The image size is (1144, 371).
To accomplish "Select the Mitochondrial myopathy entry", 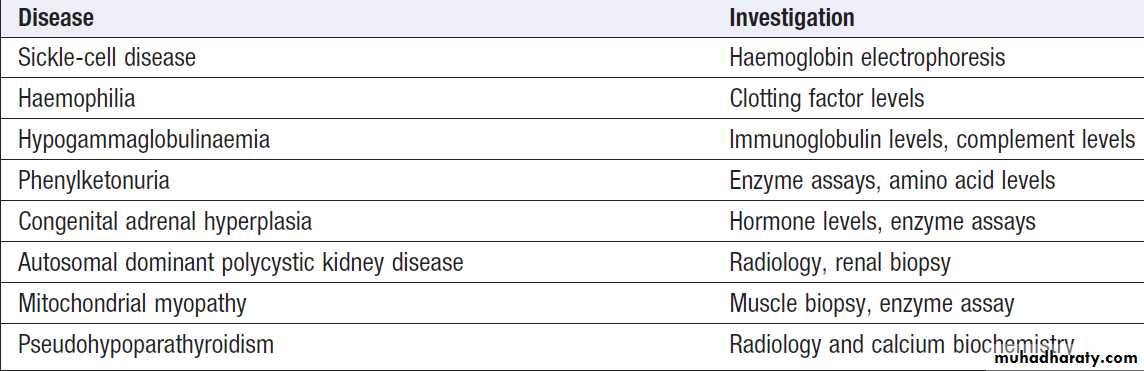I will point(132,302).
